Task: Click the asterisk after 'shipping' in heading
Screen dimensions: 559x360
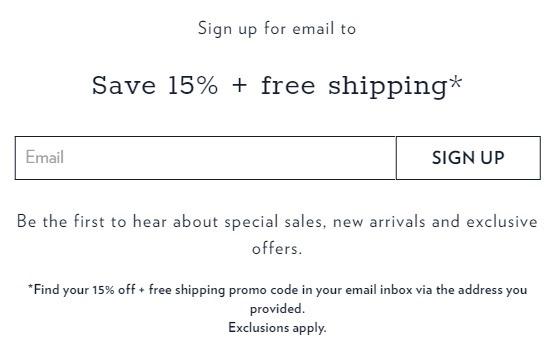Action: click(x=456, y=82)
